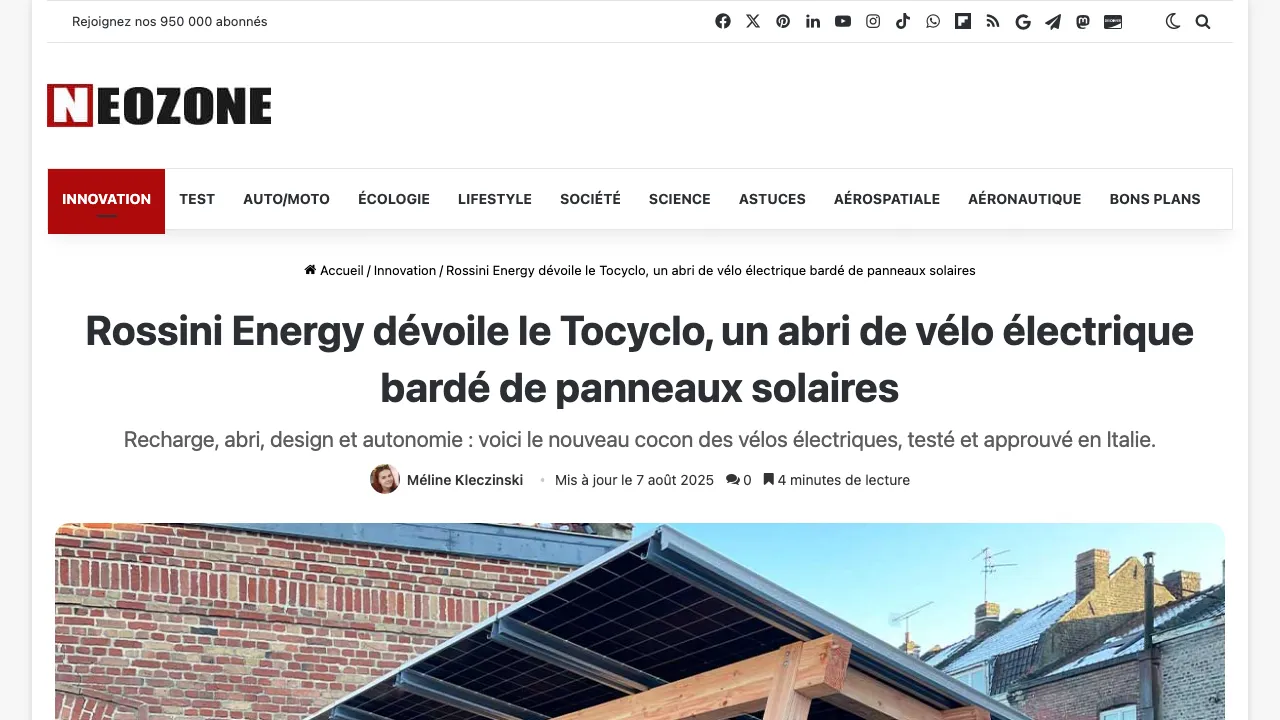This screenshot has height=720, width=1280.
Task: Open the Facebook page icon
Action: [x=723, y=21]
